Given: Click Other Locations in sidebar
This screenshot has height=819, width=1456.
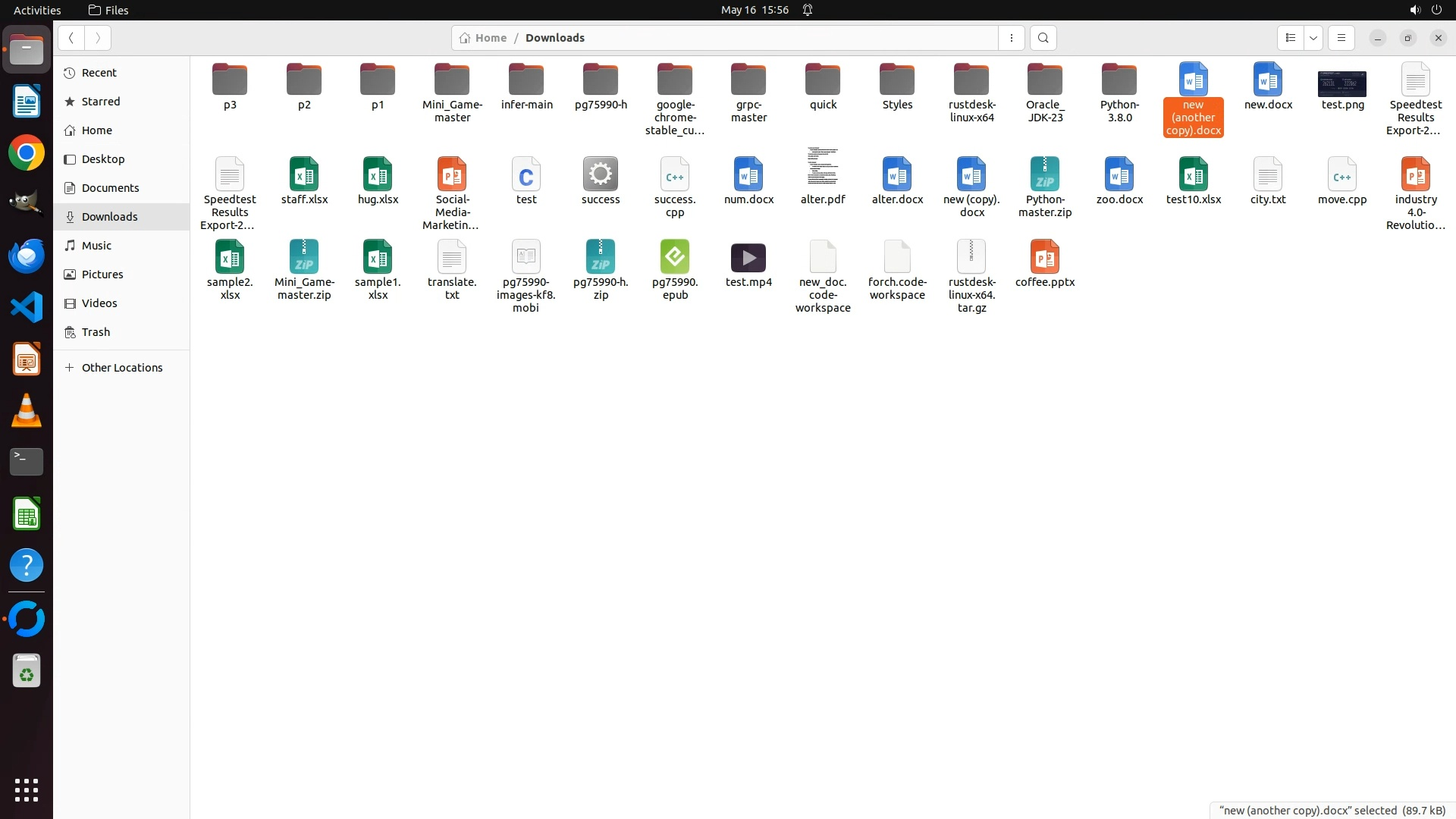Looking at the screenshot, I should tap(121, 368).
